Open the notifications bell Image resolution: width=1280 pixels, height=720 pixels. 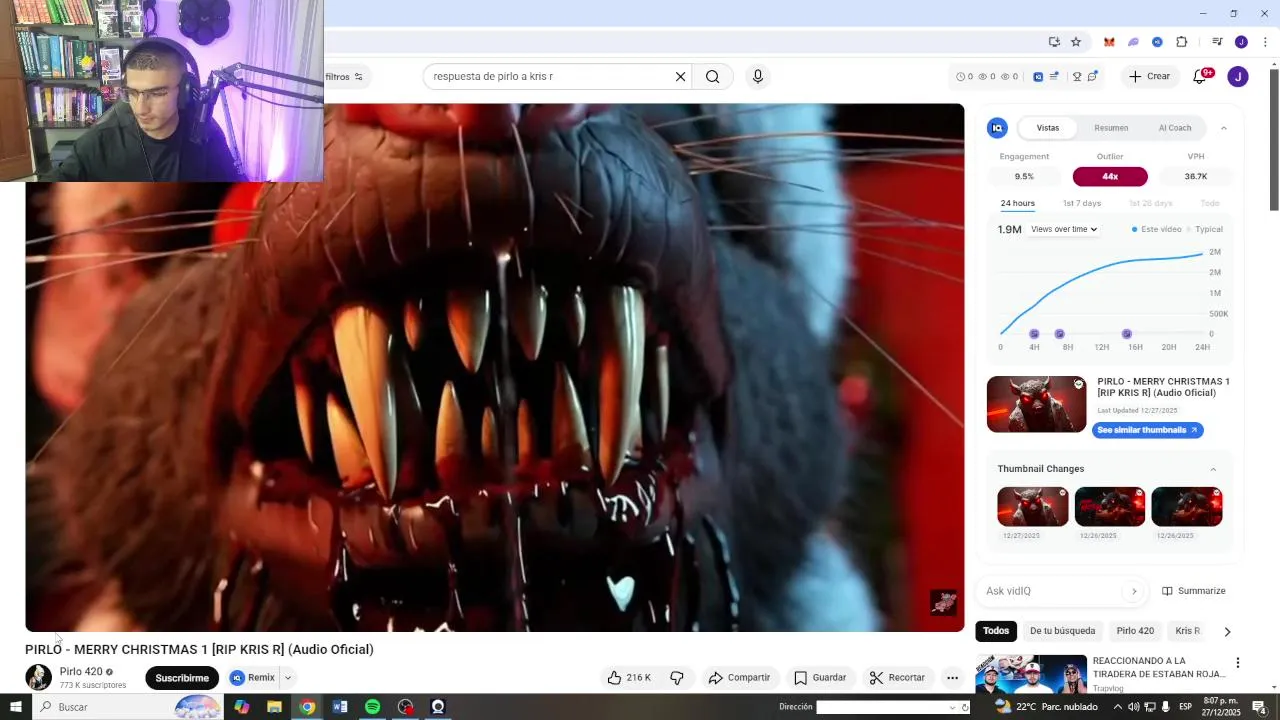(x=1200, y=76)
